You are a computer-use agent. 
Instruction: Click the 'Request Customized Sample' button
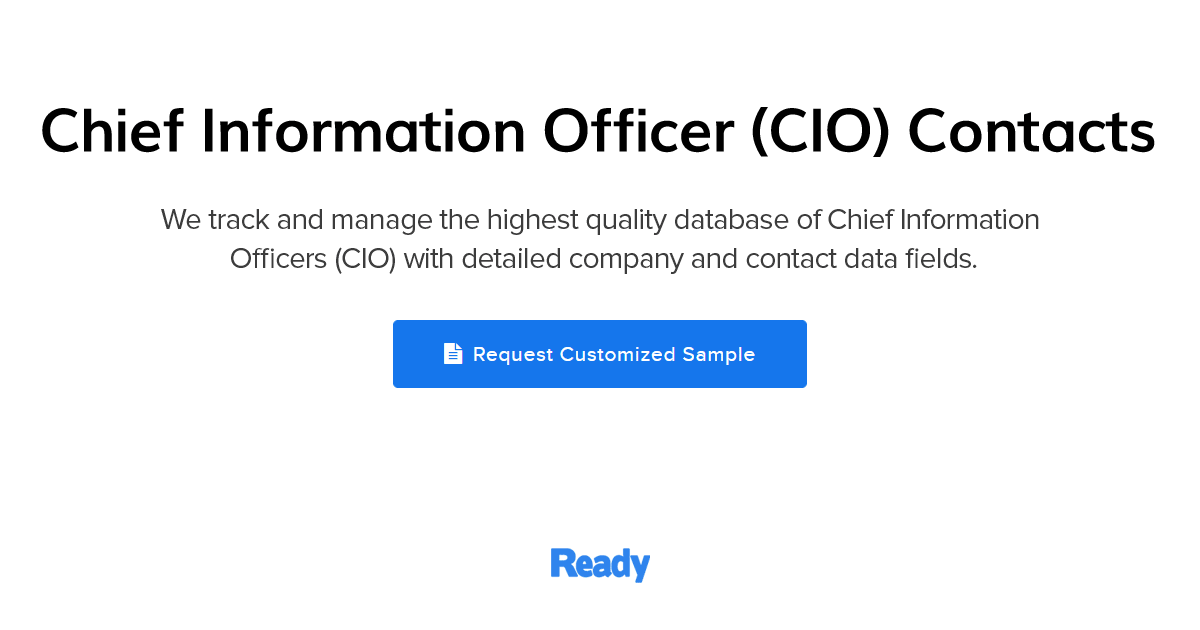pyautogui.click(x=600, y=353)
